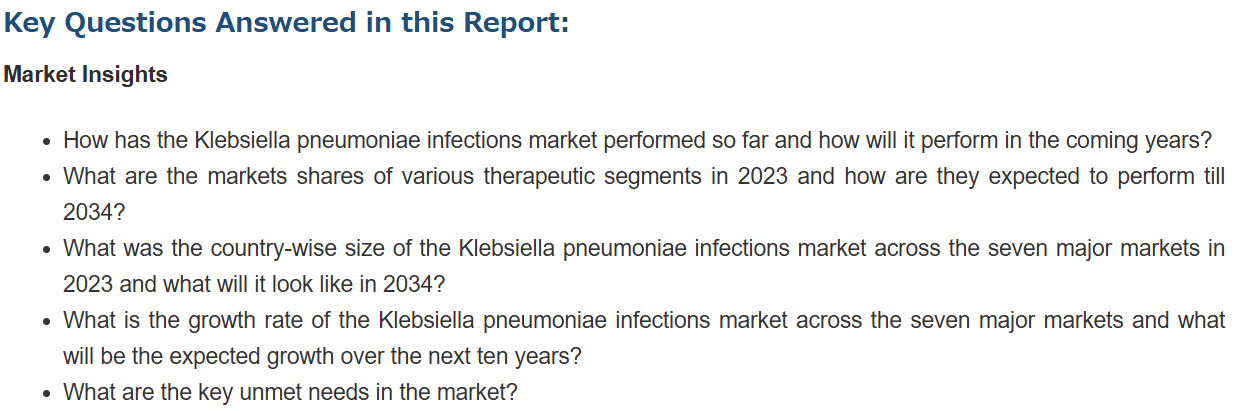Click the bullet dot before 'What are the markets shares'
The image size is (1241, 411).
tap(48, 178)
